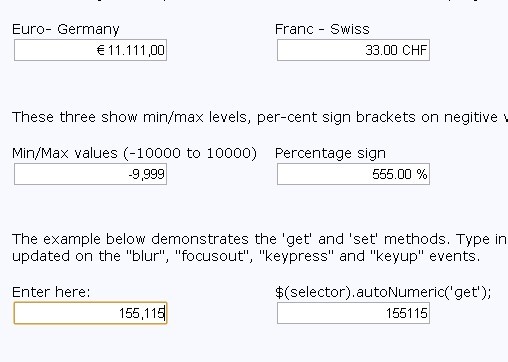Screen dimensions: 508x362
Task: Focus the Franc - Swiss input field
Action: (x=353, y=50)
